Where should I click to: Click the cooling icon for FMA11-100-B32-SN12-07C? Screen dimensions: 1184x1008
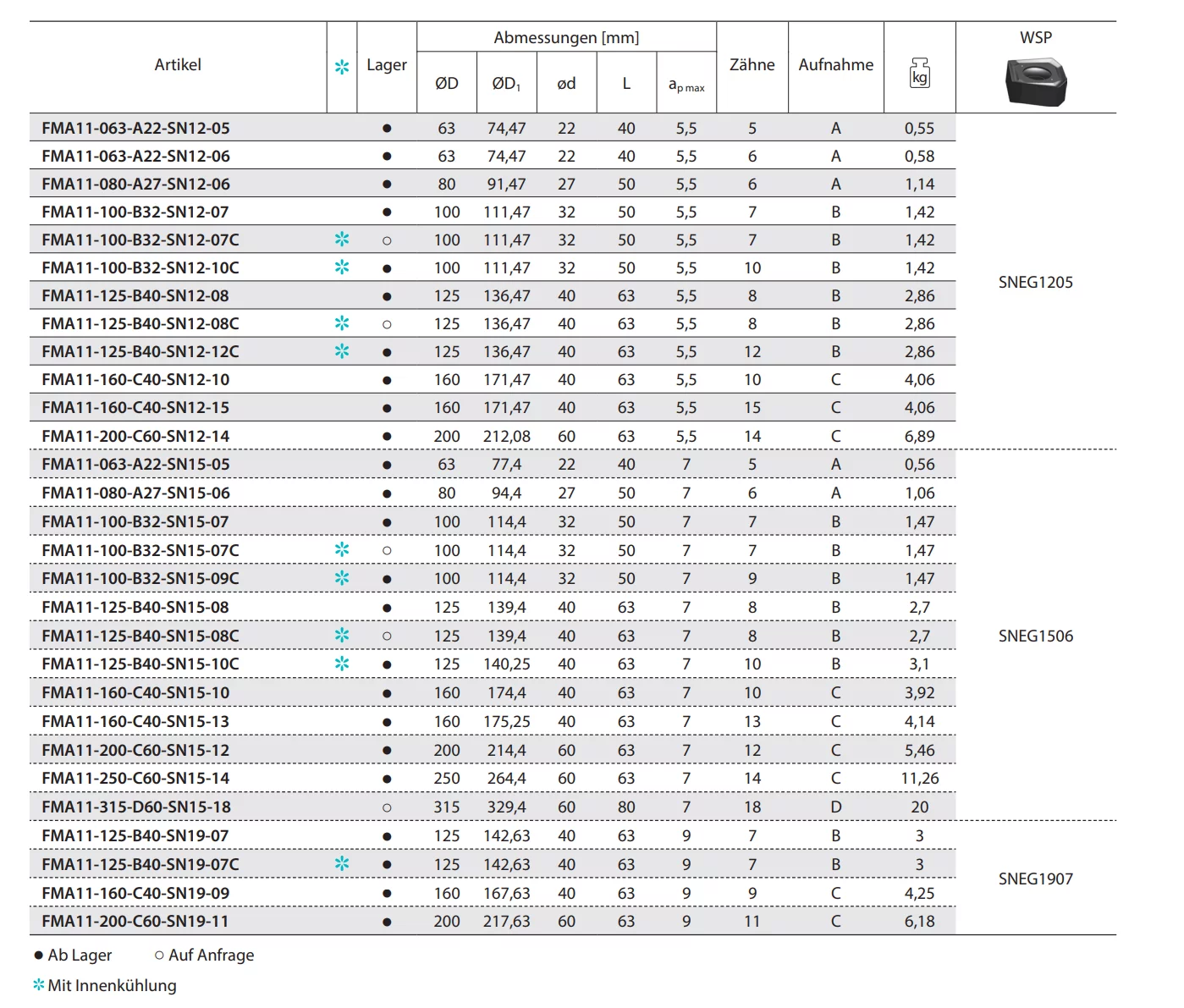tap(342, 240)
